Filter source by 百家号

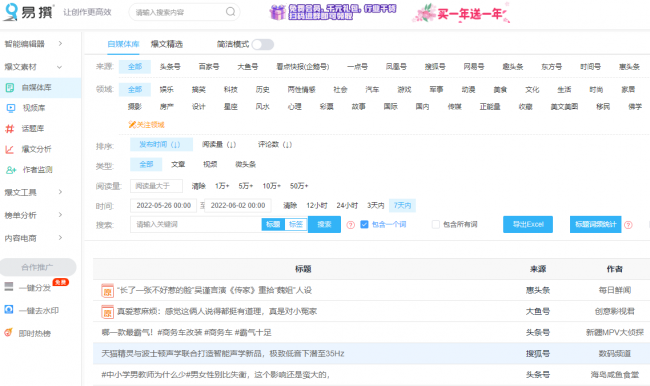point(209,66)
